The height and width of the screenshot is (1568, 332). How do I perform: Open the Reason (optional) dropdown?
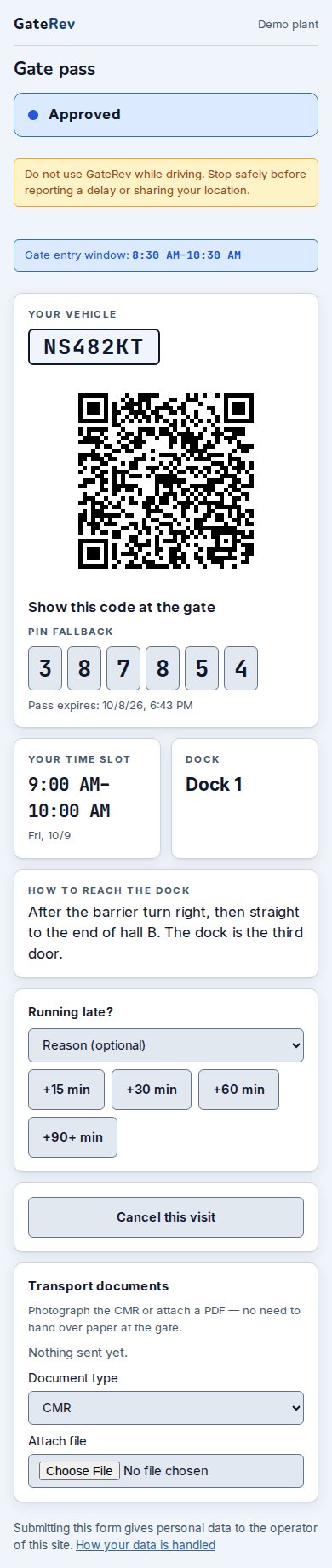[x=166, y=1045]
